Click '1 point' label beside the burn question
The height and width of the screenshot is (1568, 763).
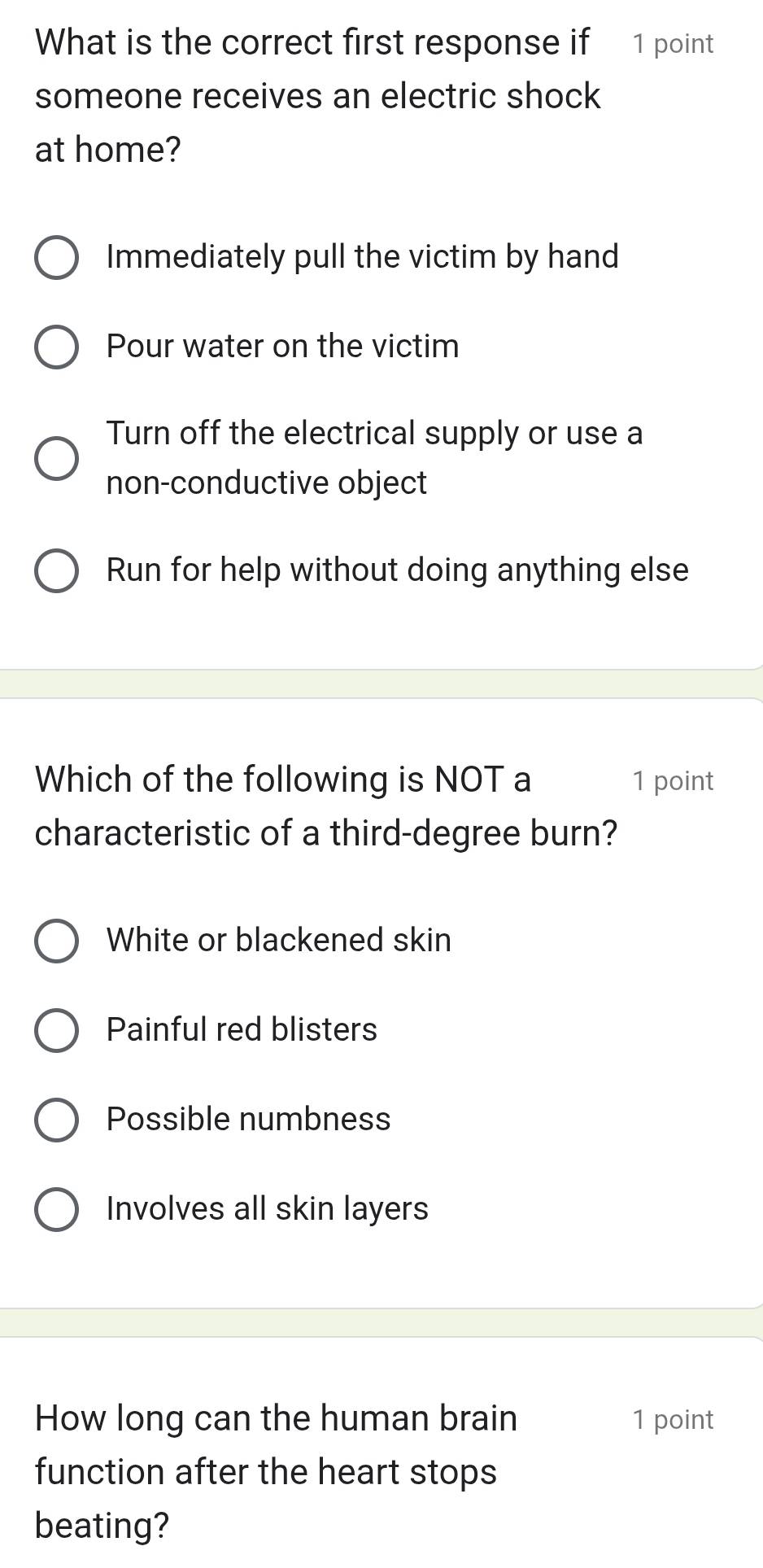point(673,781)
